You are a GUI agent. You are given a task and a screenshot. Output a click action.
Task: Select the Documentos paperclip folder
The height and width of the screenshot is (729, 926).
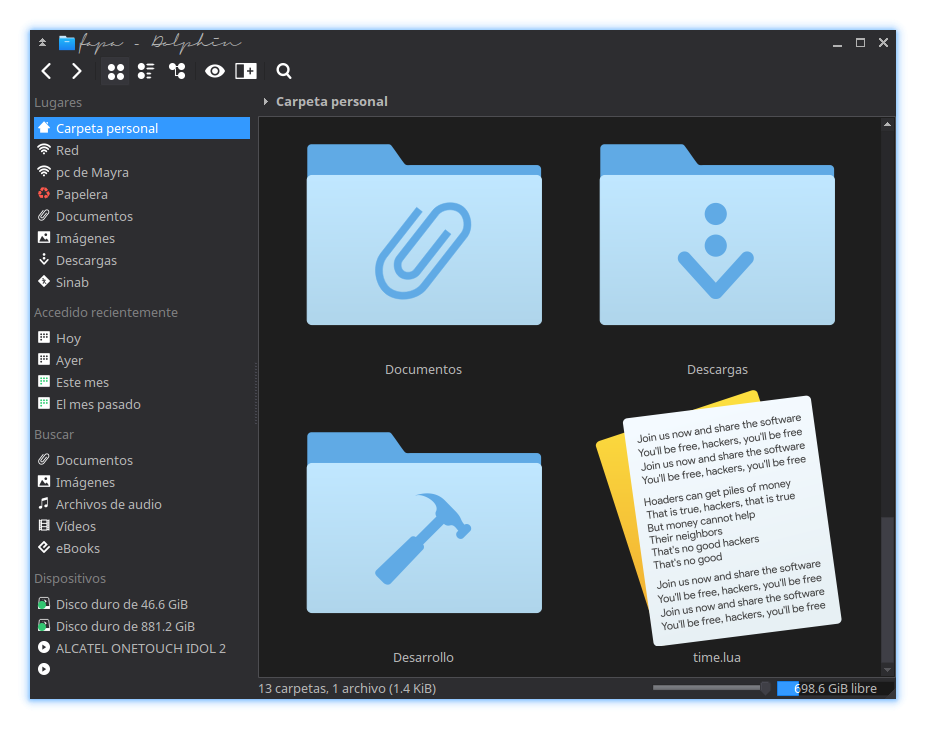[424, 235]
